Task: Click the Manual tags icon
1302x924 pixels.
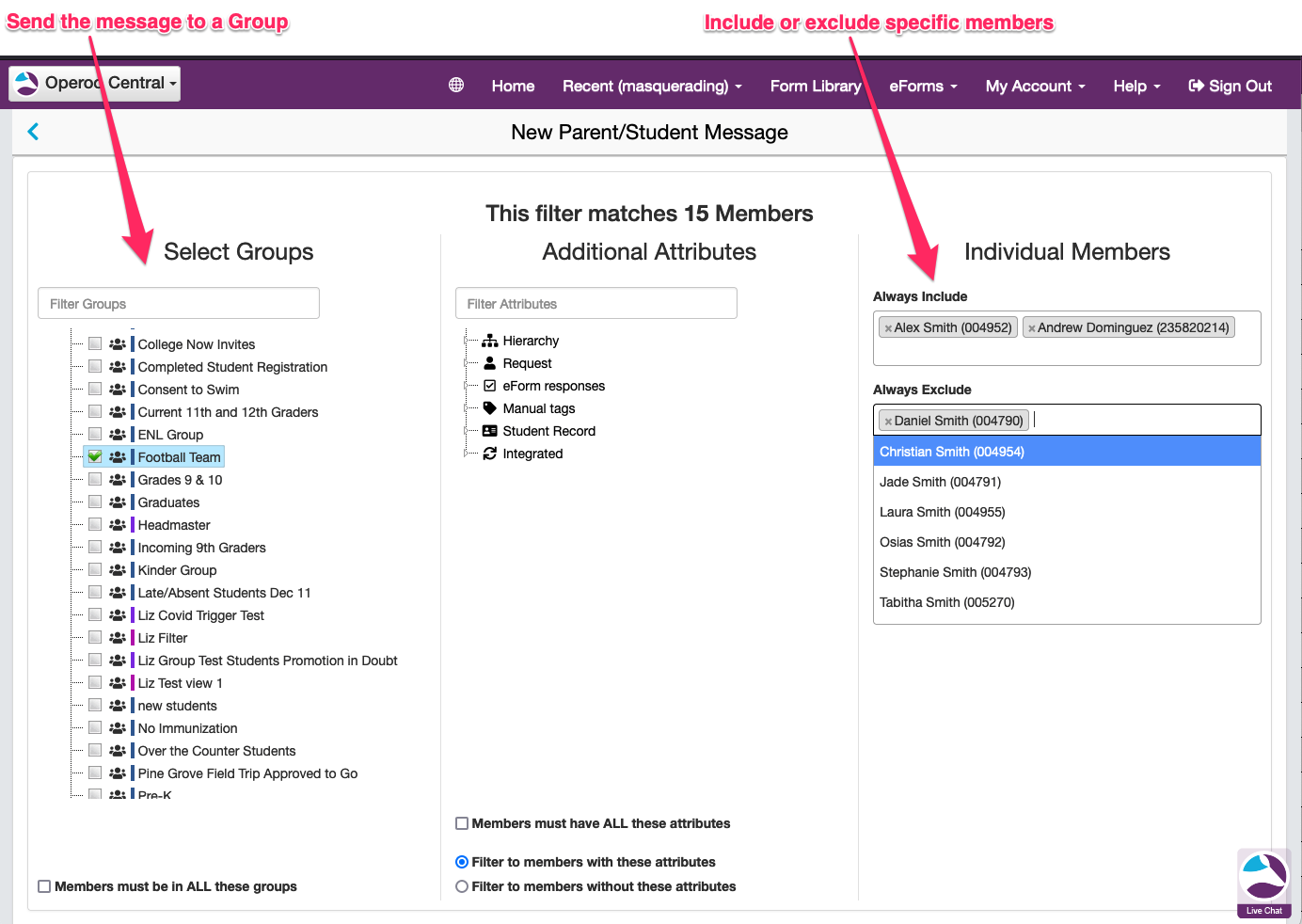Action: pos(489,408)
